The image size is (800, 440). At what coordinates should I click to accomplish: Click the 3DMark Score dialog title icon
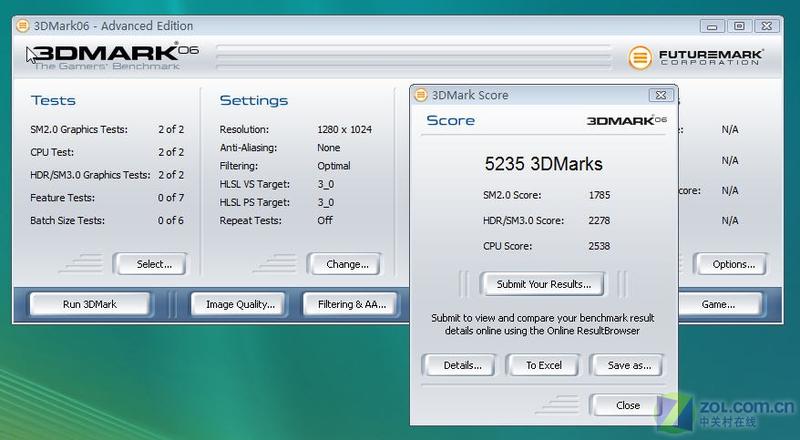pyautogui.click(x=421, y=95)
